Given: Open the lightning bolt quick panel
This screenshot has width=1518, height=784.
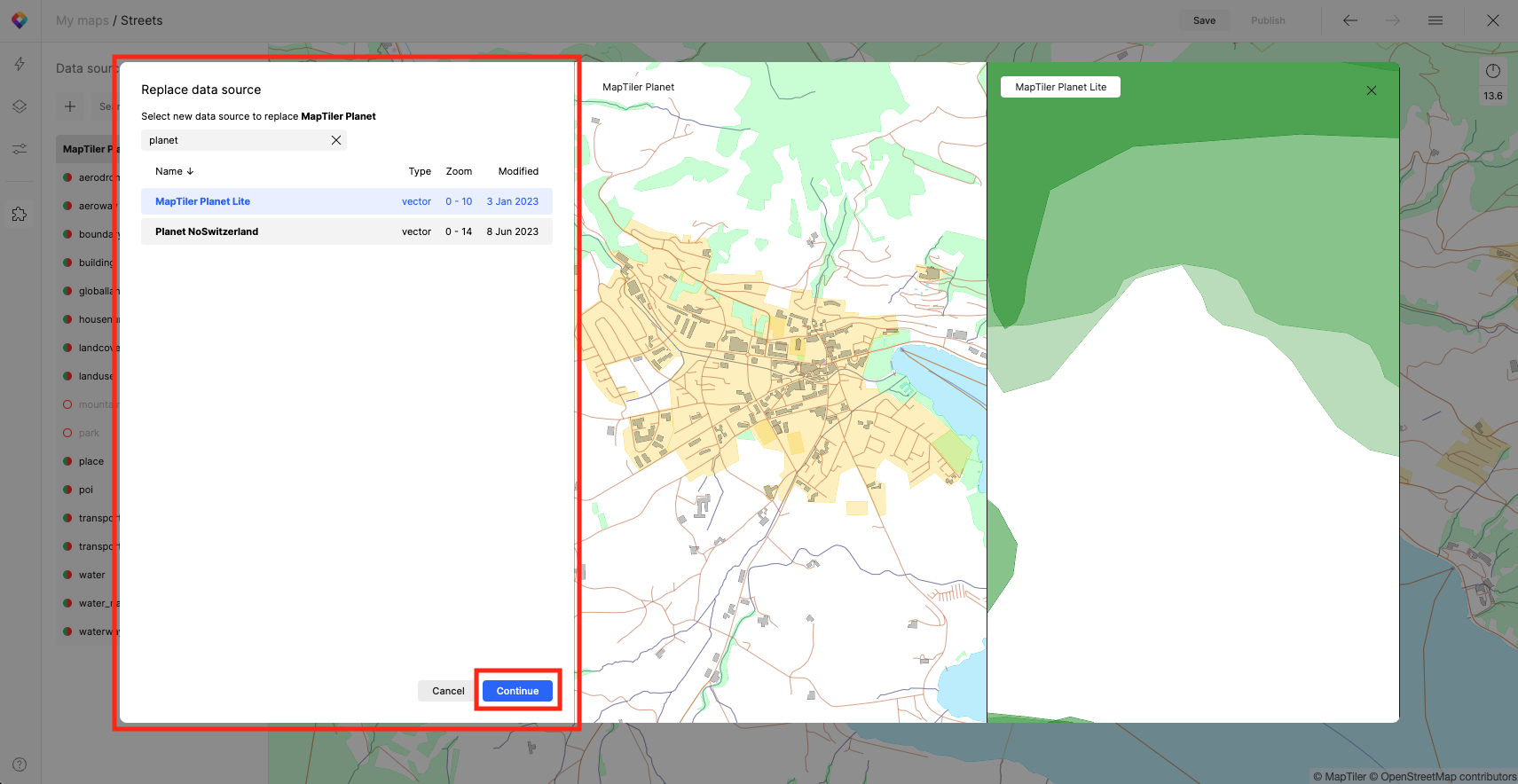Looking at the screenshot, I should pyautogui.click(x=20, y=64).
